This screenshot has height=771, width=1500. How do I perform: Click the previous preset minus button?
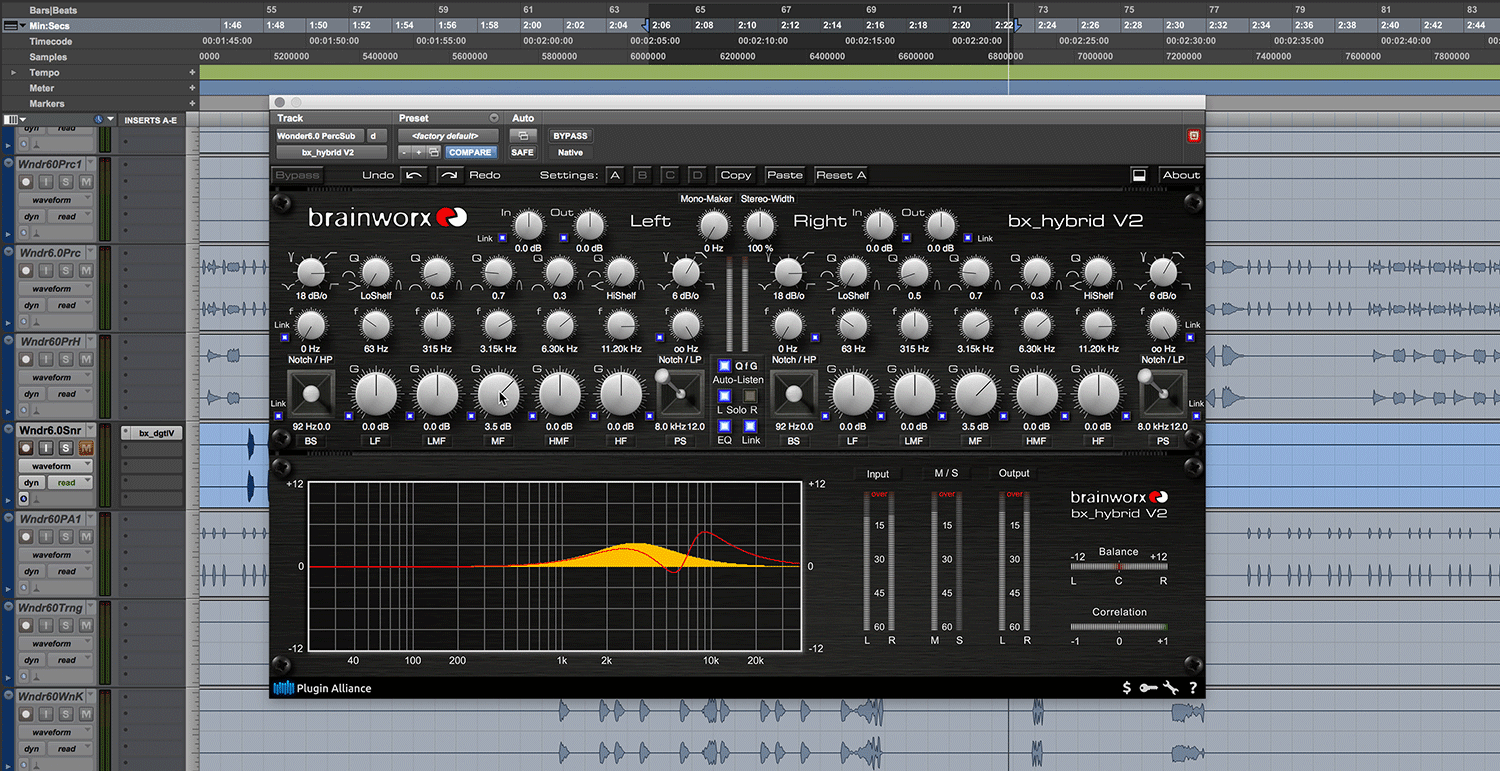tap(404, 152)
